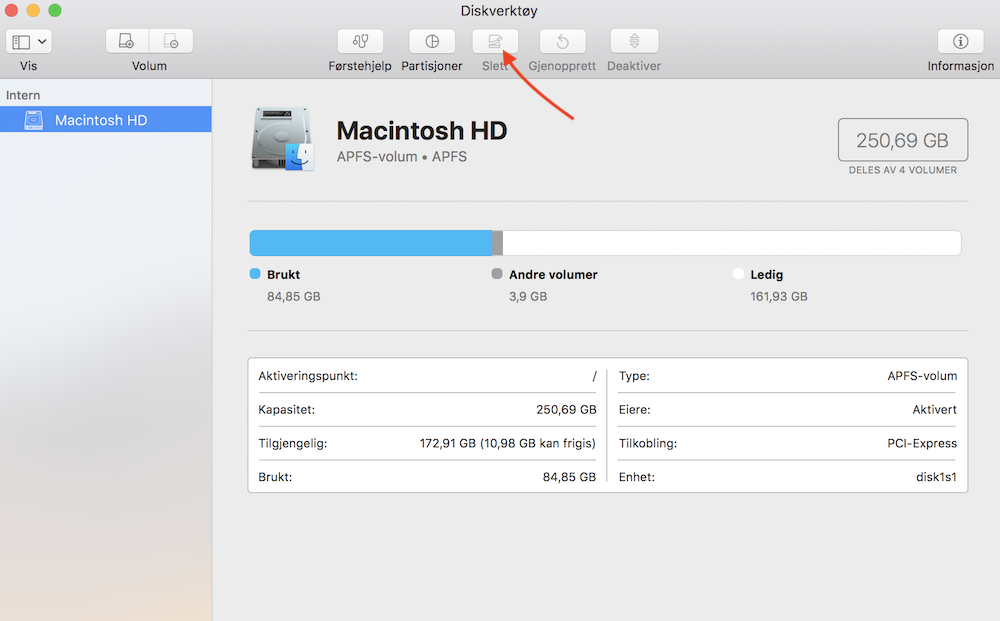Click the Brukt table value 84,85 GB
Image resolution: width=1000 pixels, height=621 pixels.
click(569, 477)
